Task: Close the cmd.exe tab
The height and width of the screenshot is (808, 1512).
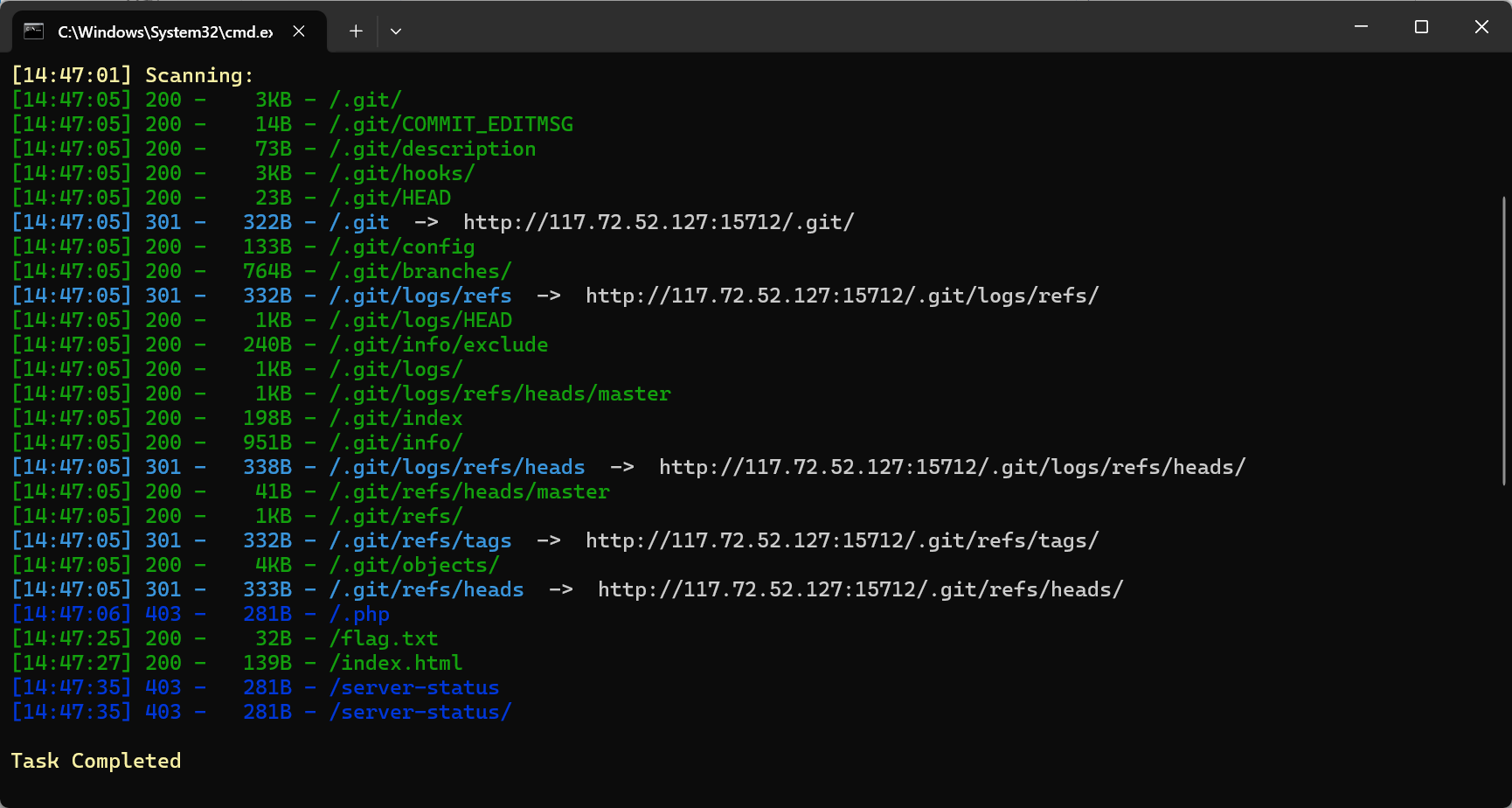Action: (299, 31)
